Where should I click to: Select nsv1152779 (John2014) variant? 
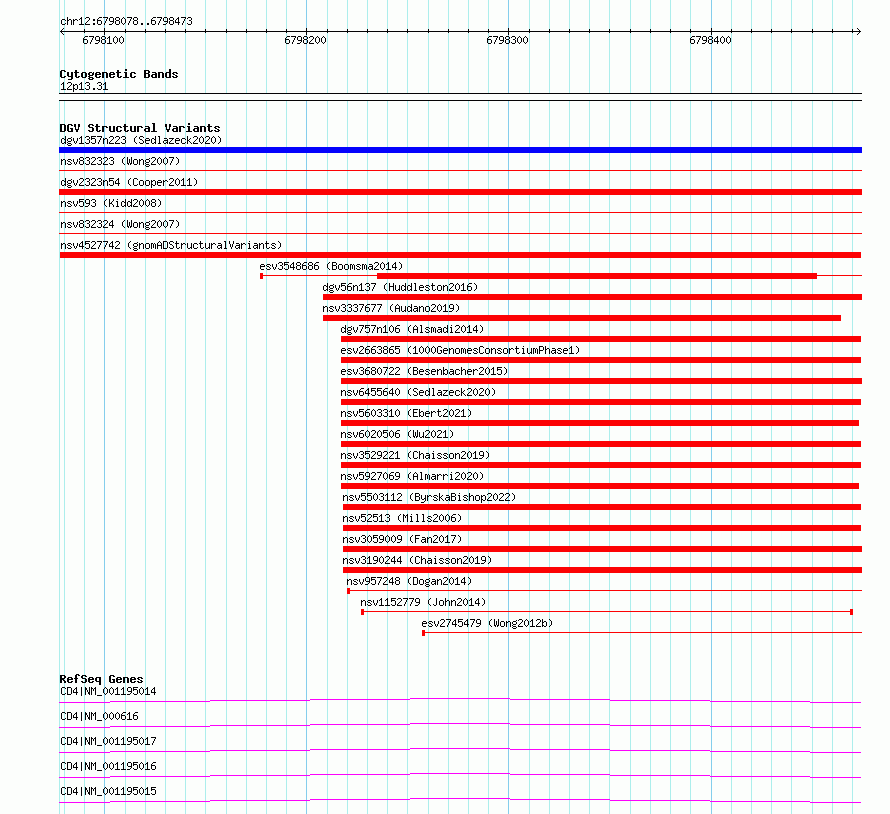(423, 602)
